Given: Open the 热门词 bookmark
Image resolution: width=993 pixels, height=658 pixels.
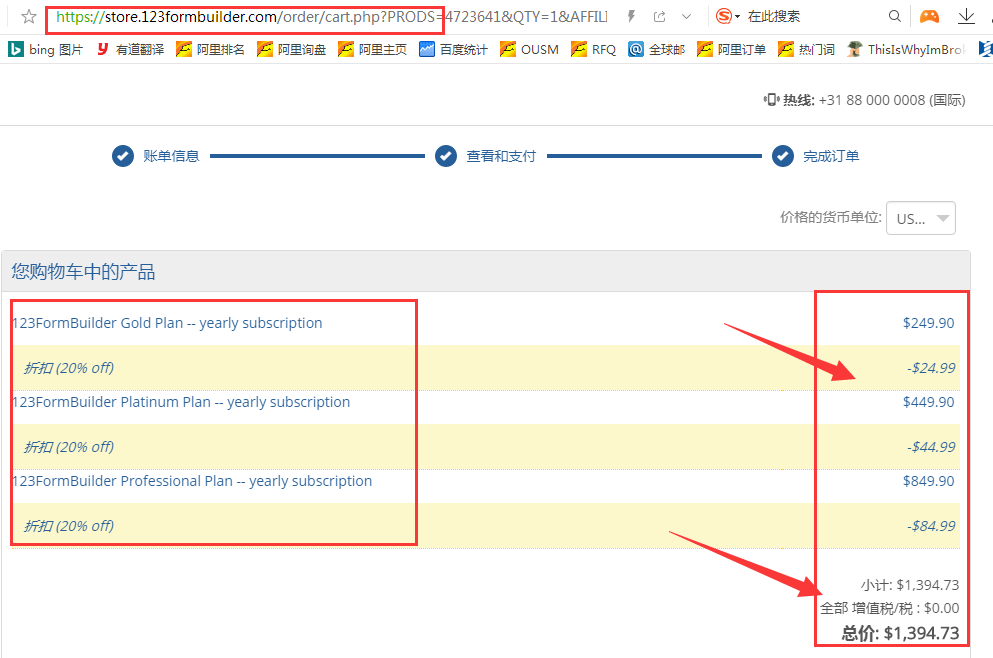Looking at the screenshot, I should [x=806, y=49].
